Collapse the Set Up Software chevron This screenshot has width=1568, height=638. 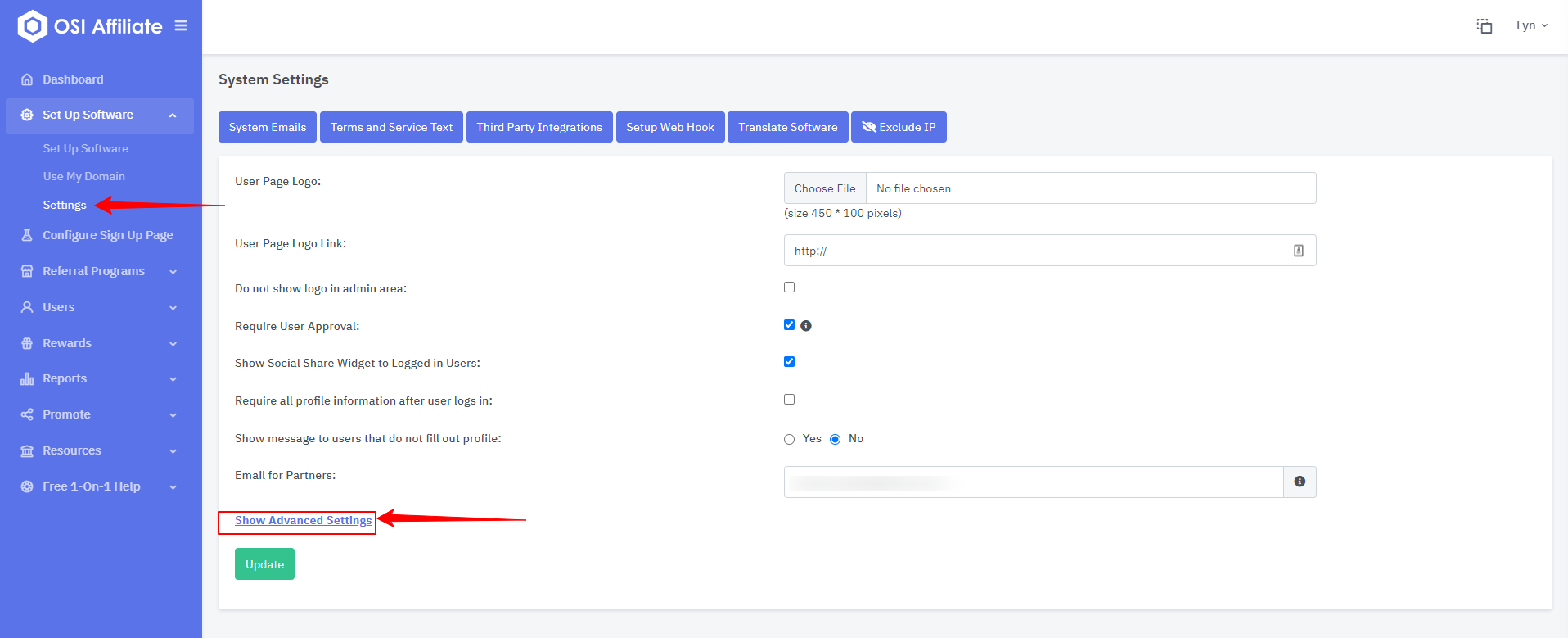tap(173, 115)
